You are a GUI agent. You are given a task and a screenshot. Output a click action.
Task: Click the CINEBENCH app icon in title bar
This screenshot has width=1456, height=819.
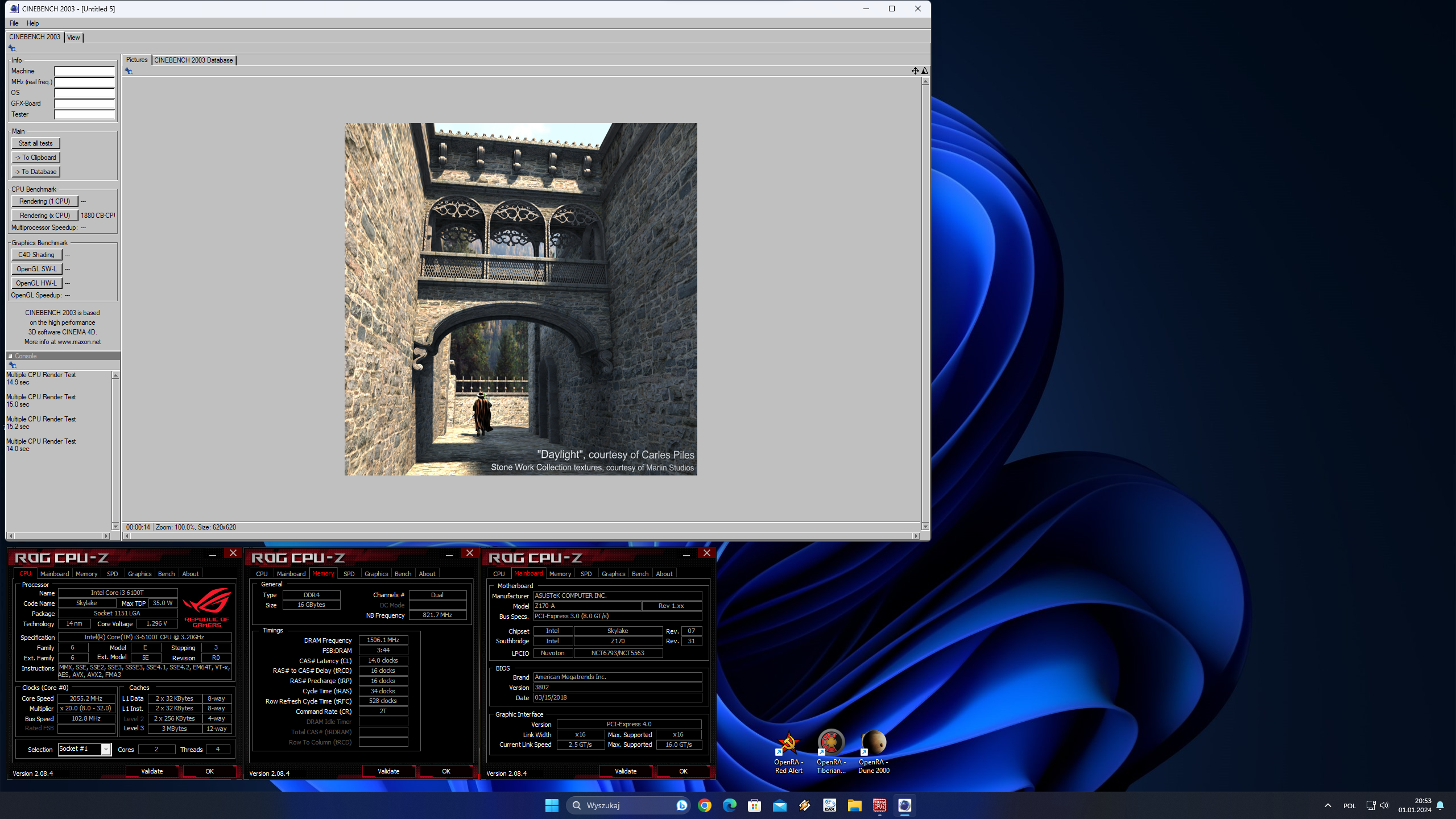pos(14,9)
